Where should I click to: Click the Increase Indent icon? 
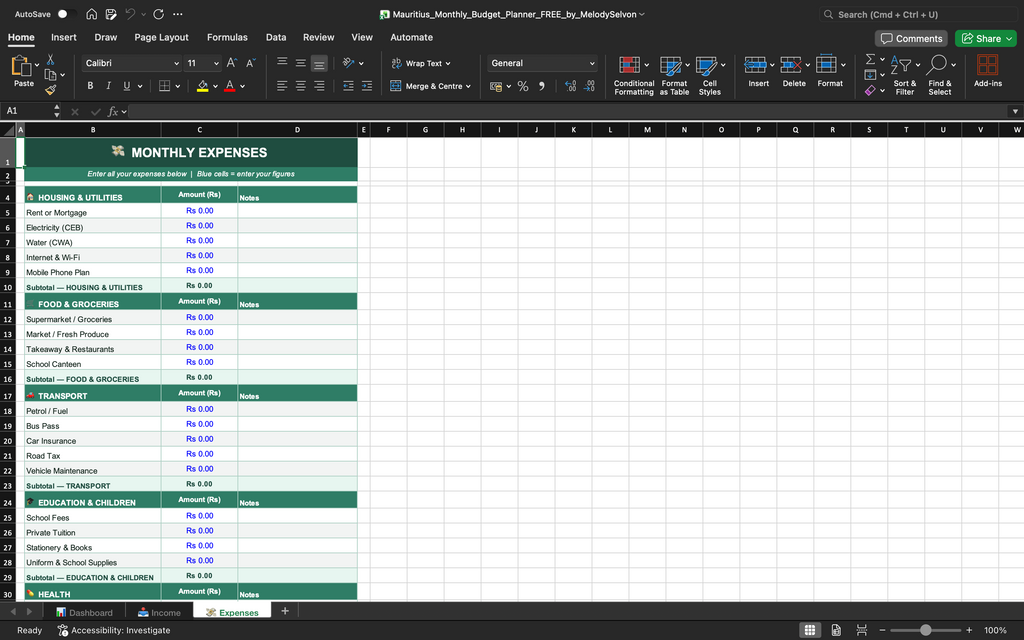pyautogui.click(x=366, y=86)
